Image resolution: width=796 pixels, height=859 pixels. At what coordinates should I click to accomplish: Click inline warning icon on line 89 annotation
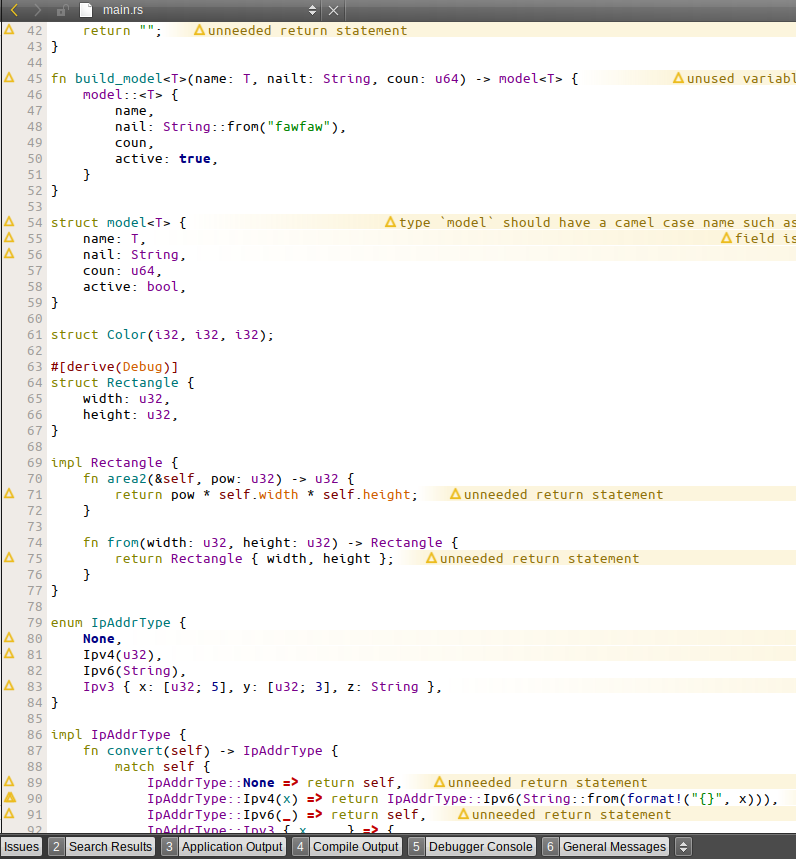click(439, 782)
